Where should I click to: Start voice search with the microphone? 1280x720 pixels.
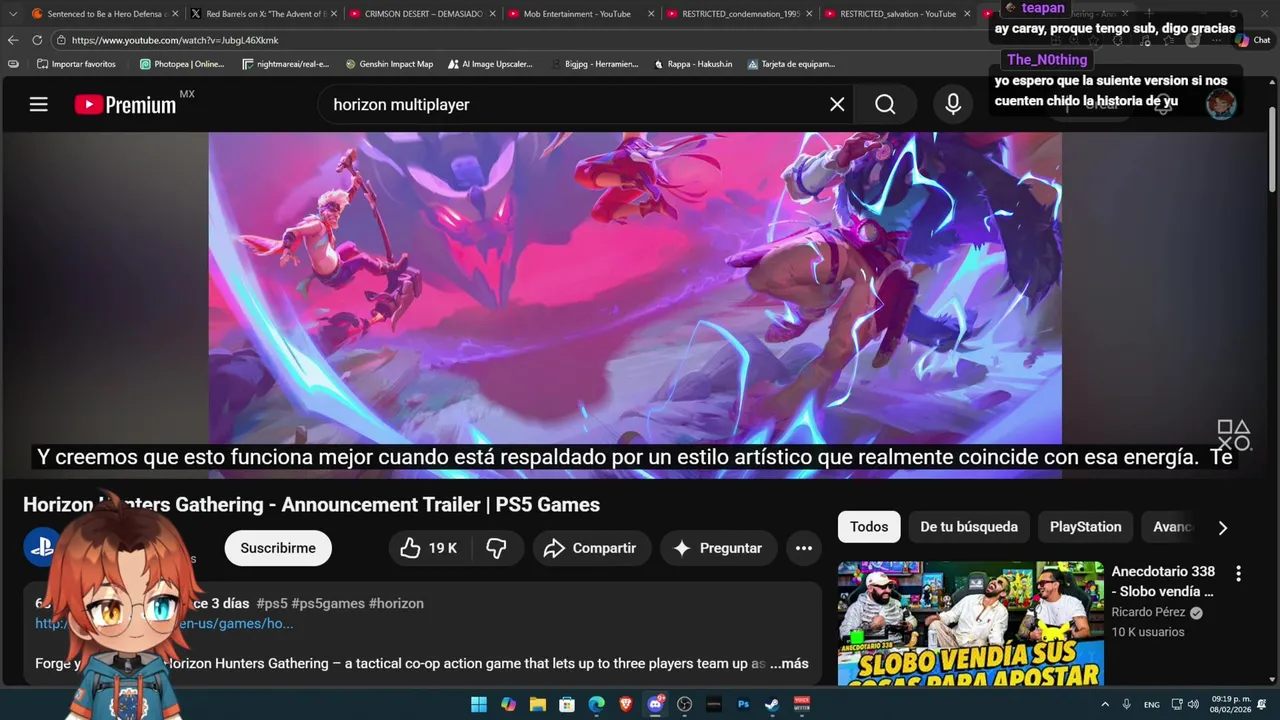point(953,104)
